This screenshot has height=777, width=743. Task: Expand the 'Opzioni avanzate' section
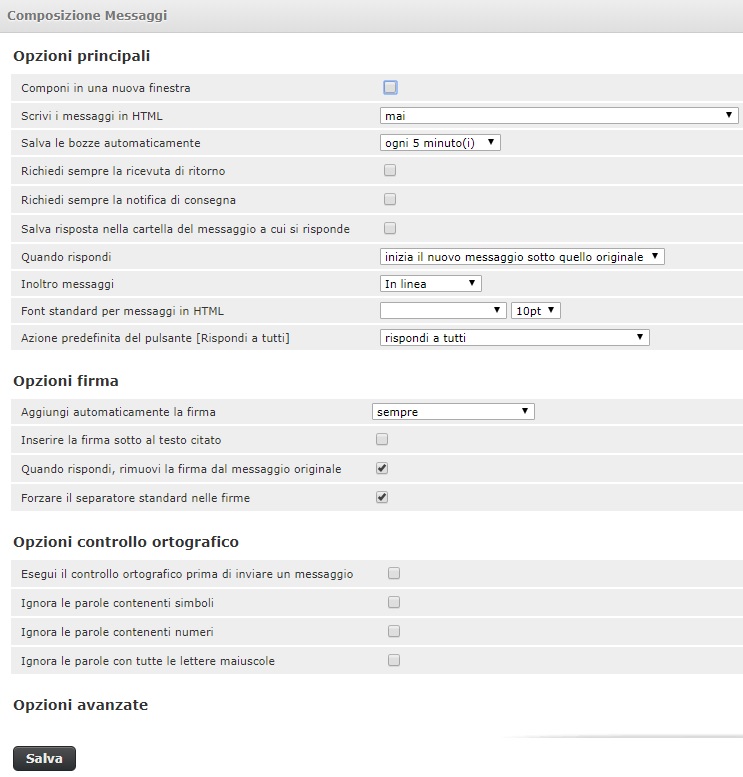tap(80, 705)
